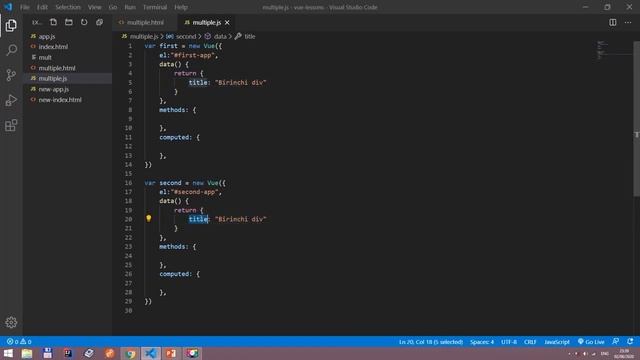This screenshot has height=360, width=640.
Task: Click '#first-app' string on line 2
Action: point(193,55)
